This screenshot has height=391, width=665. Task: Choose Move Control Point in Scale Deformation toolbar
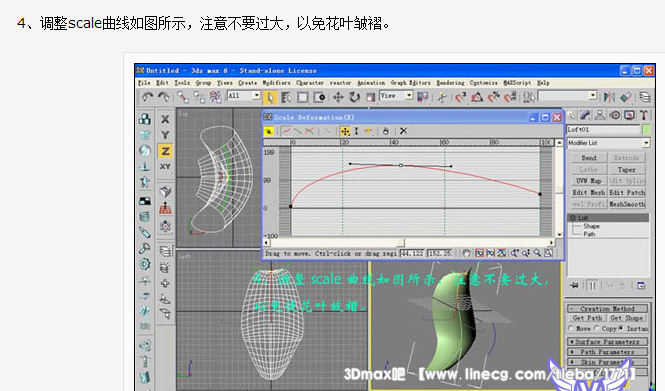(345, 131)
